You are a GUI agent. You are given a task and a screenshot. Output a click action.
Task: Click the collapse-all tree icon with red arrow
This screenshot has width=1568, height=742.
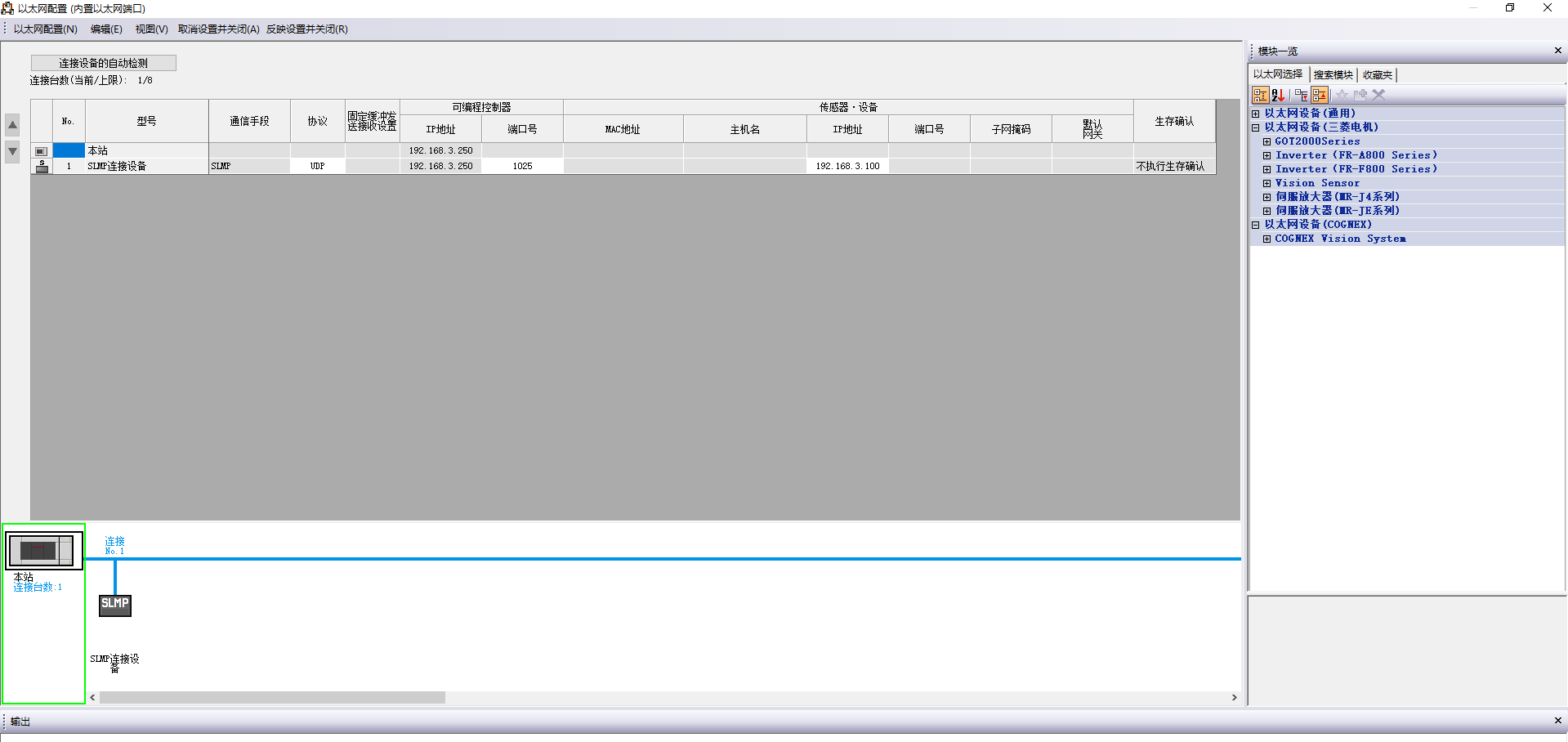point(1320,95)
